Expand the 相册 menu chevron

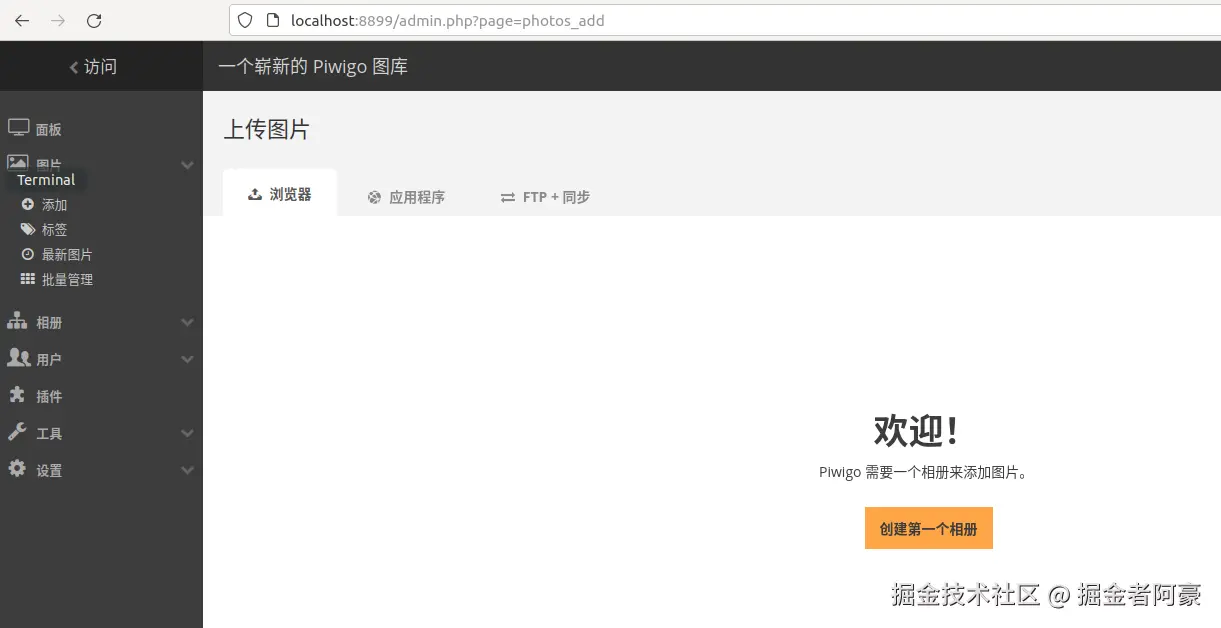click(x=187, y=323)
